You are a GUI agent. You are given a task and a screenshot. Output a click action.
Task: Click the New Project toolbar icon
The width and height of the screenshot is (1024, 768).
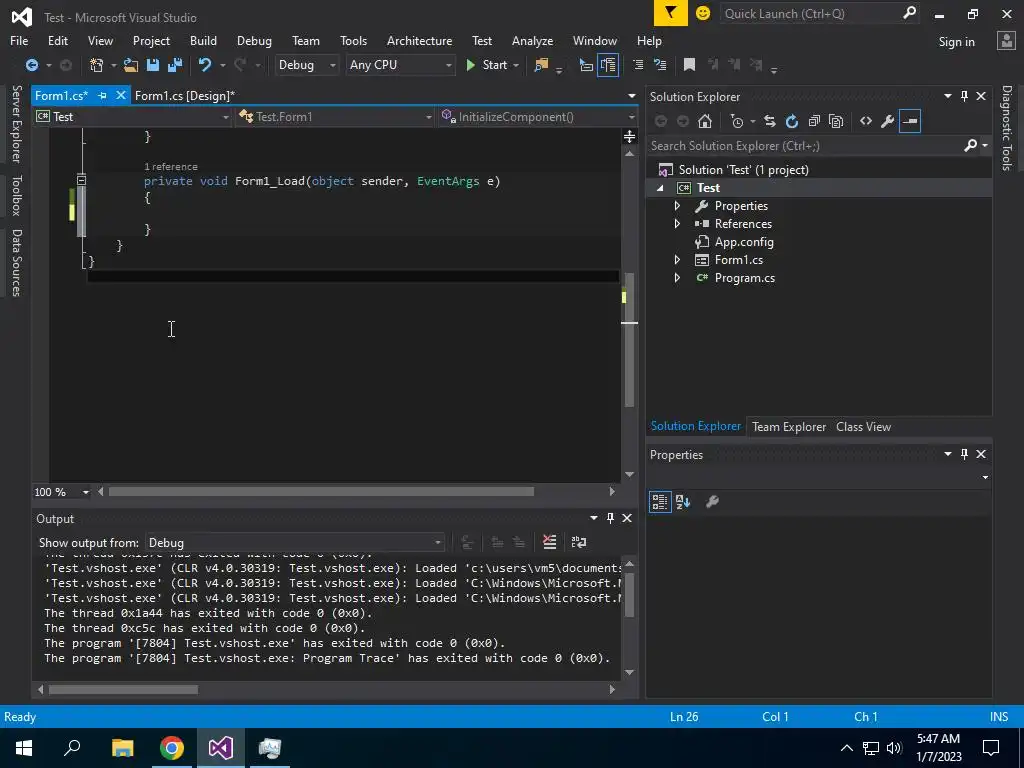pyautogui.click(x=96, y=65)
